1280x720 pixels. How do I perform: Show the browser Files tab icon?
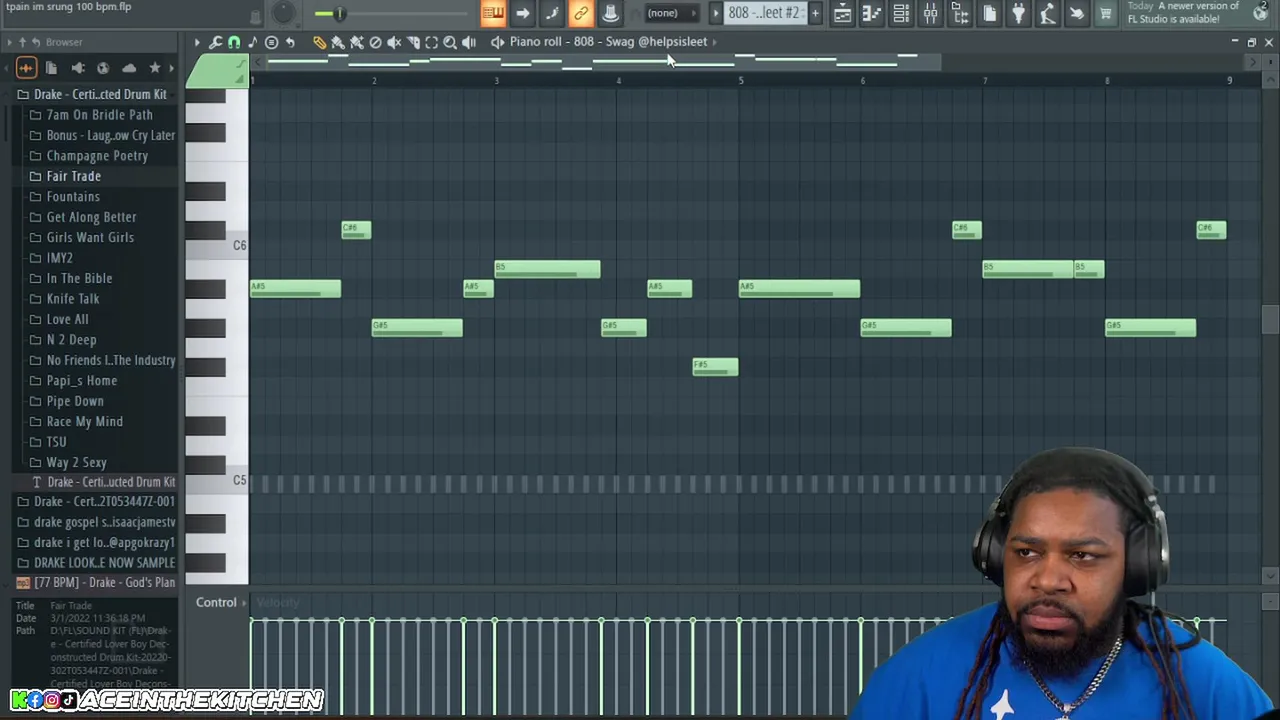(x=51, y=68)
